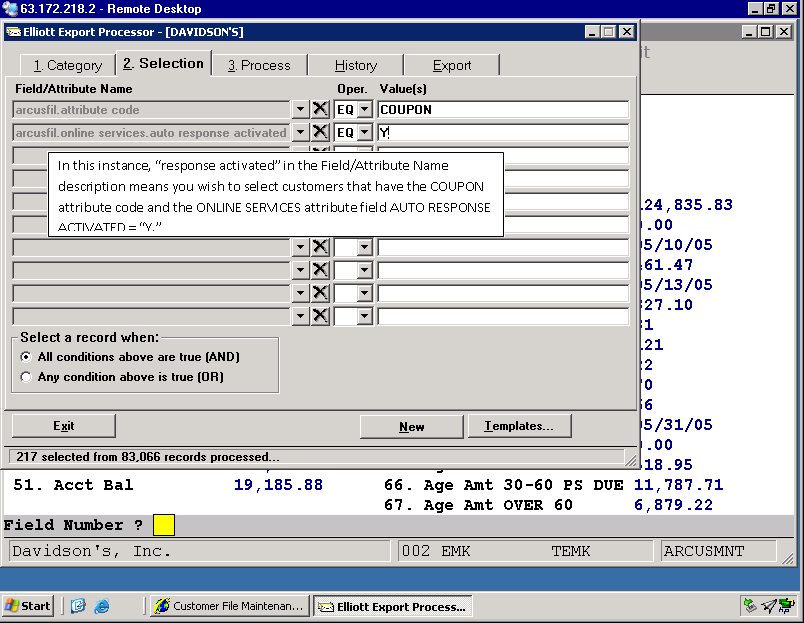Viewport: 804px width, 623px height.
Task: Open the field name dropdown in the last row
Action: click(300, 316)
